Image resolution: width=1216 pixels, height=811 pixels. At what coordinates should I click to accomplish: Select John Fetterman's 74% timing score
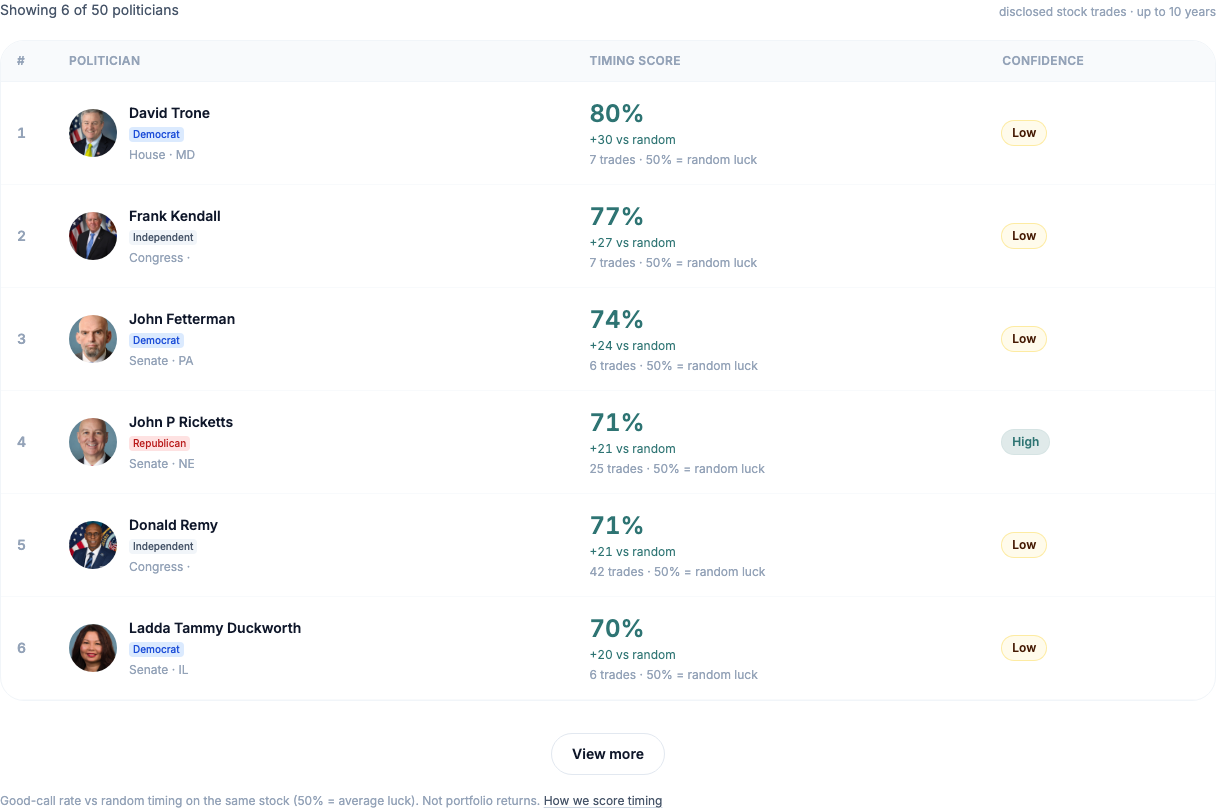[617, 319]
